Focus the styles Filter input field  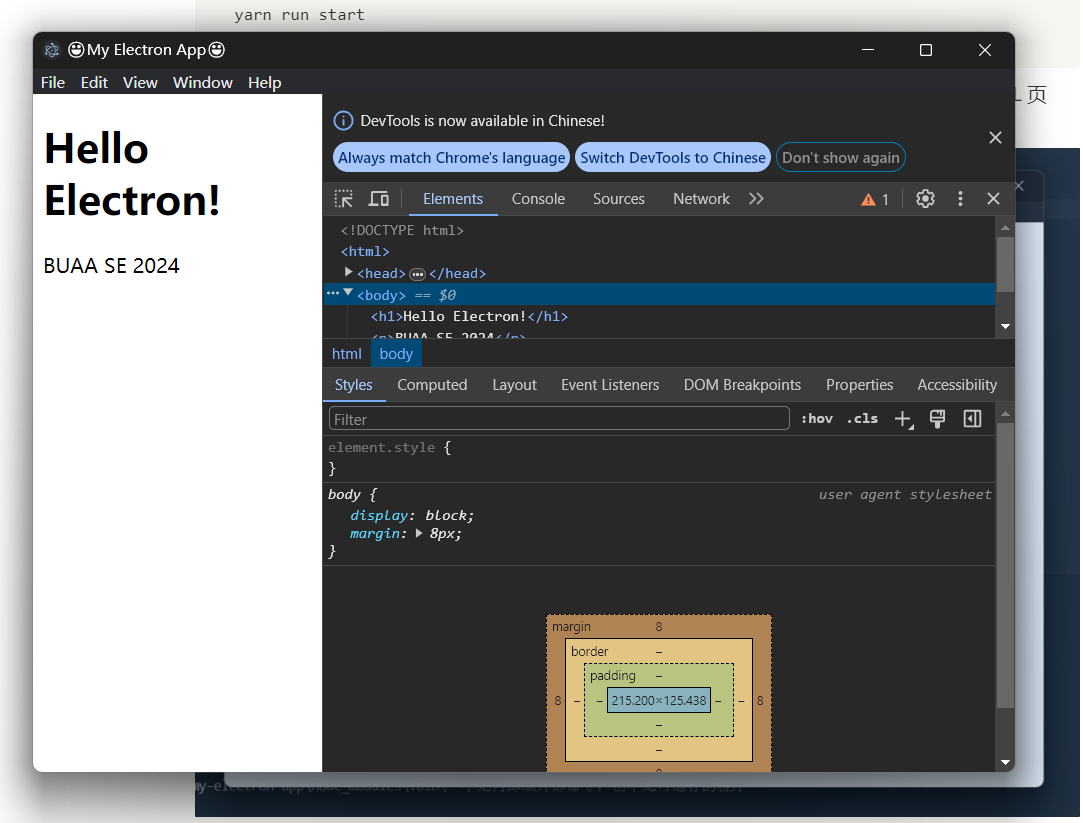coord(559,418)
